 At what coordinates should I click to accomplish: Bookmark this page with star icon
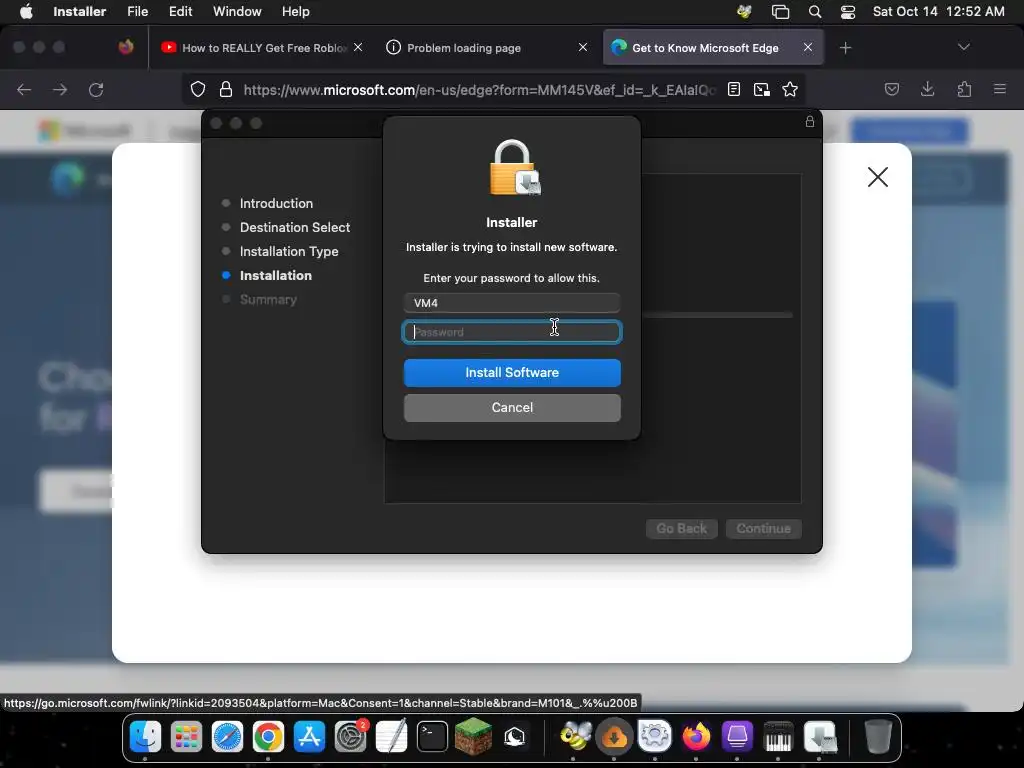point(790,89)
